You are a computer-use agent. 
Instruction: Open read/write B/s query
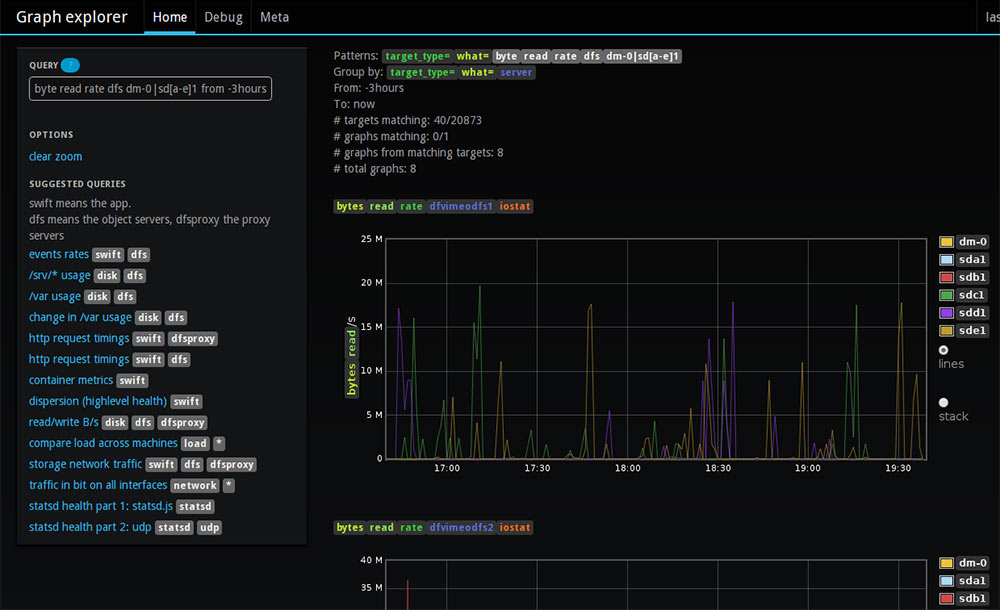click(x=64, y=422)
